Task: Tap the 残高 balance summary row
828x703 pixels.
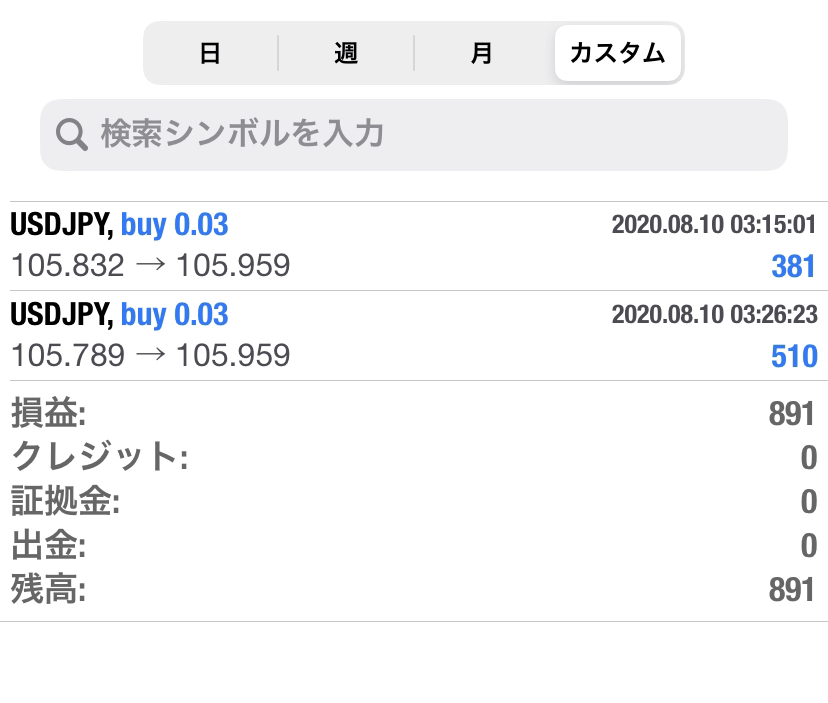Action: (x=414, y=589)
